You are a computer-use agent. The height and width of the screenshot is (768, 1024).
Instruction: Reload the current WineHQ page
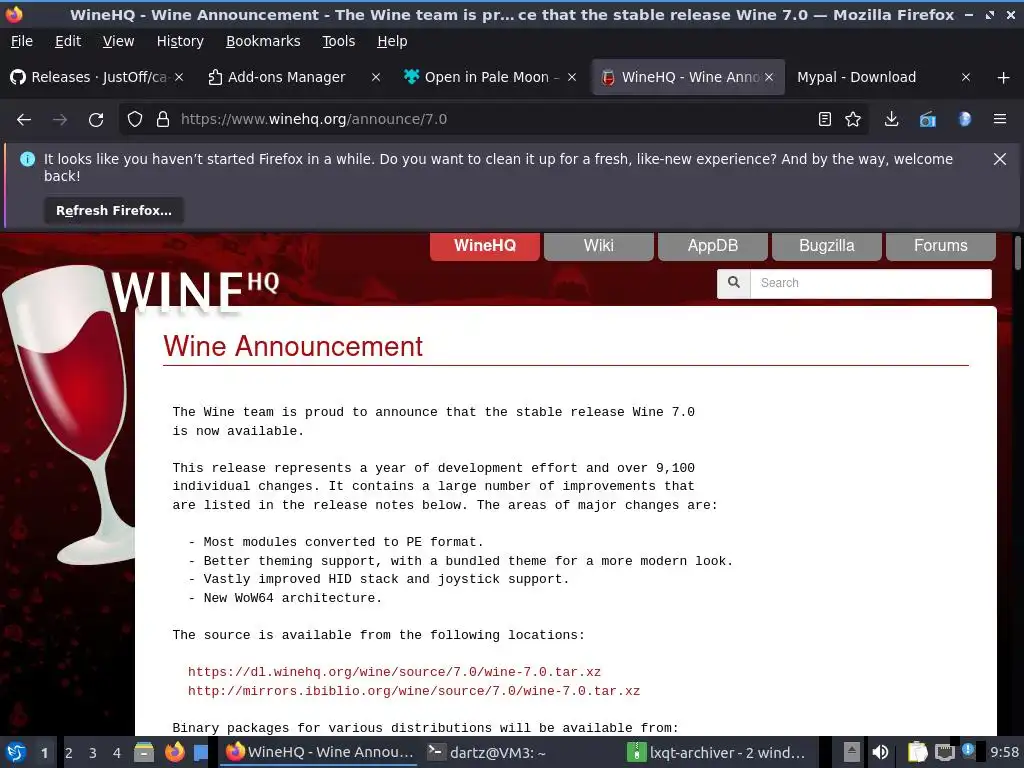[x=96, y=120]
